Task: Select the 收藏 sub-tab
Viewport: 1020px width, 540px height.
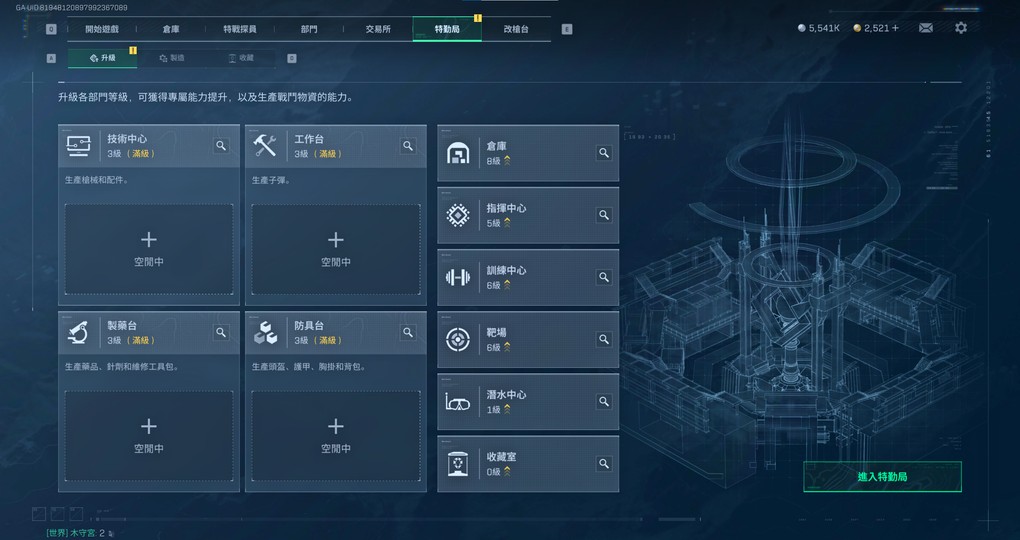Action: [241, 58]
